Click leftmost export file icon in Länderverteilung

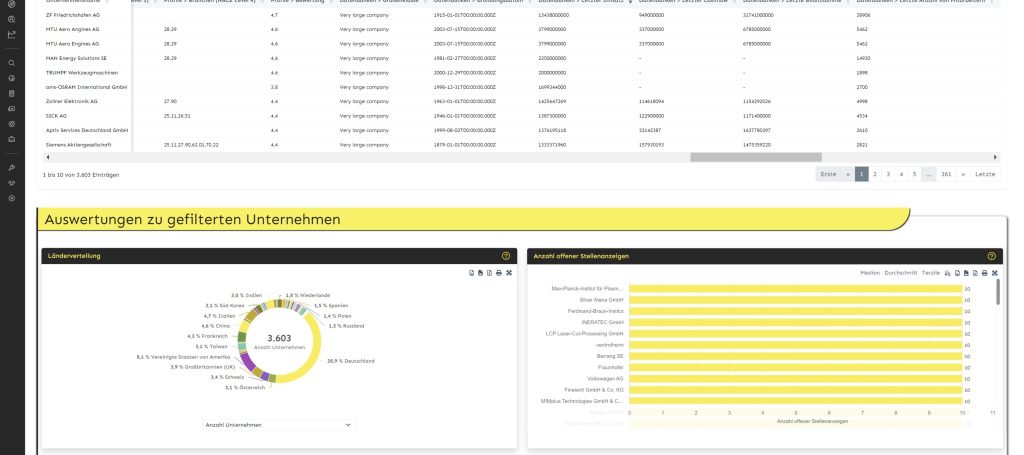472,273
